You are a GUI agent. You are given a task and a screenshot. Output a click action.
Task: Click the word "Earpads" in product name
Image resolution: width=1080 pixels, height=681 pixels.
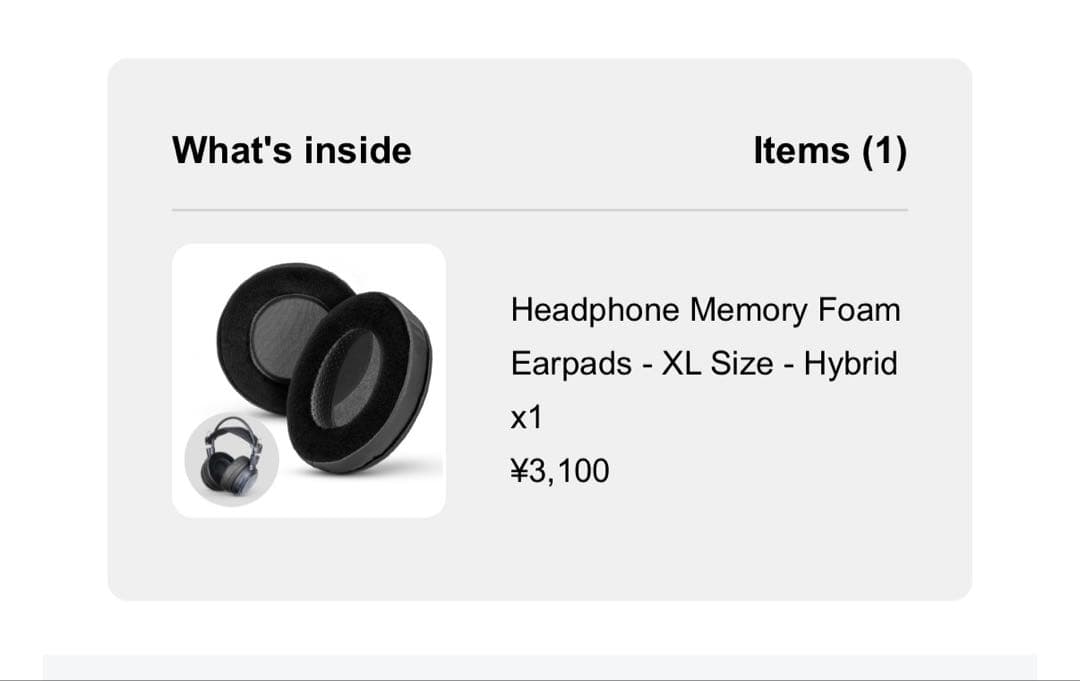pyautogui.click(x=571, y=363)
